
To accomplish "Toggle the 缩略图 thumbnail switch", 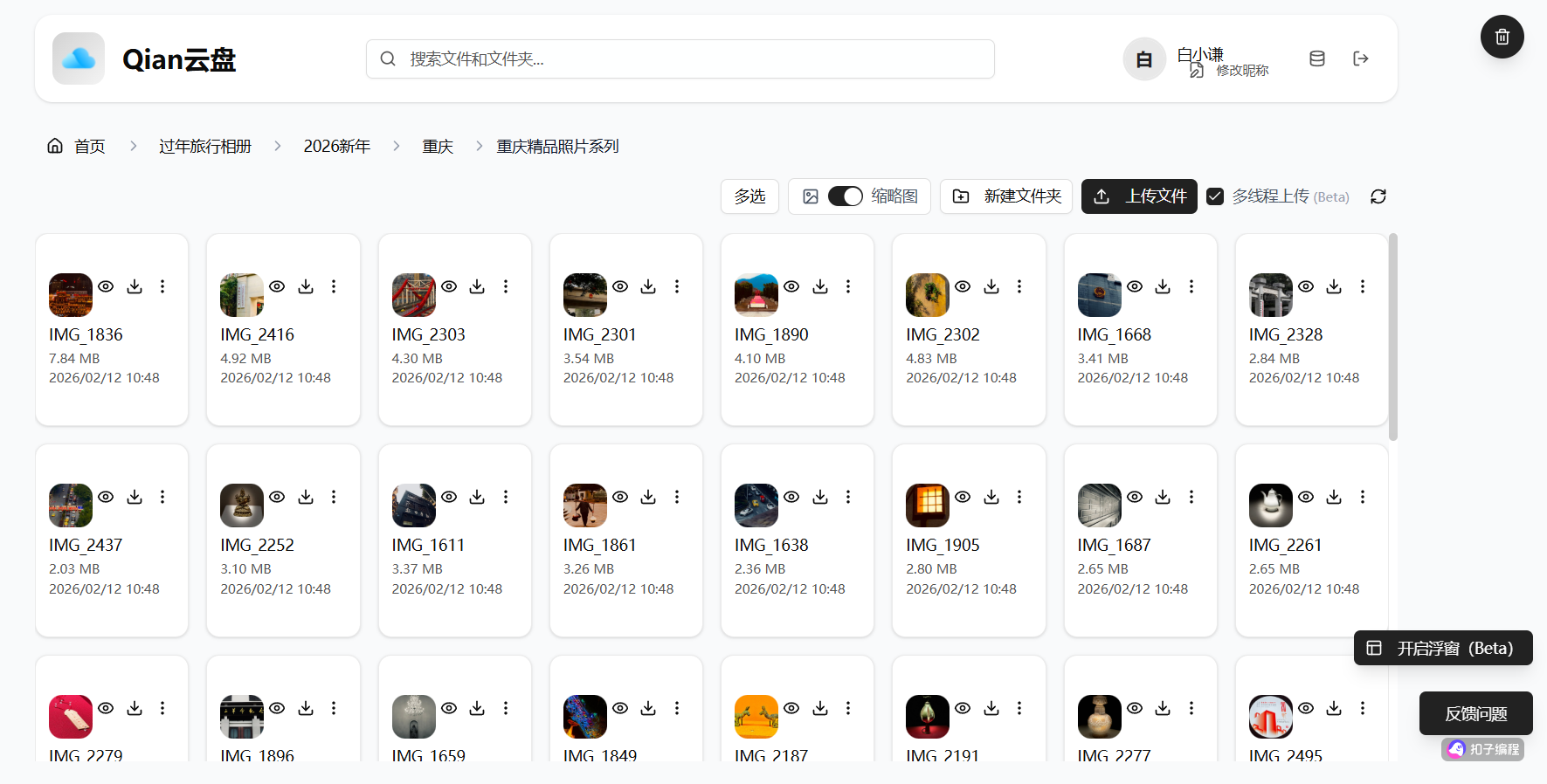I will coord(845,196).
